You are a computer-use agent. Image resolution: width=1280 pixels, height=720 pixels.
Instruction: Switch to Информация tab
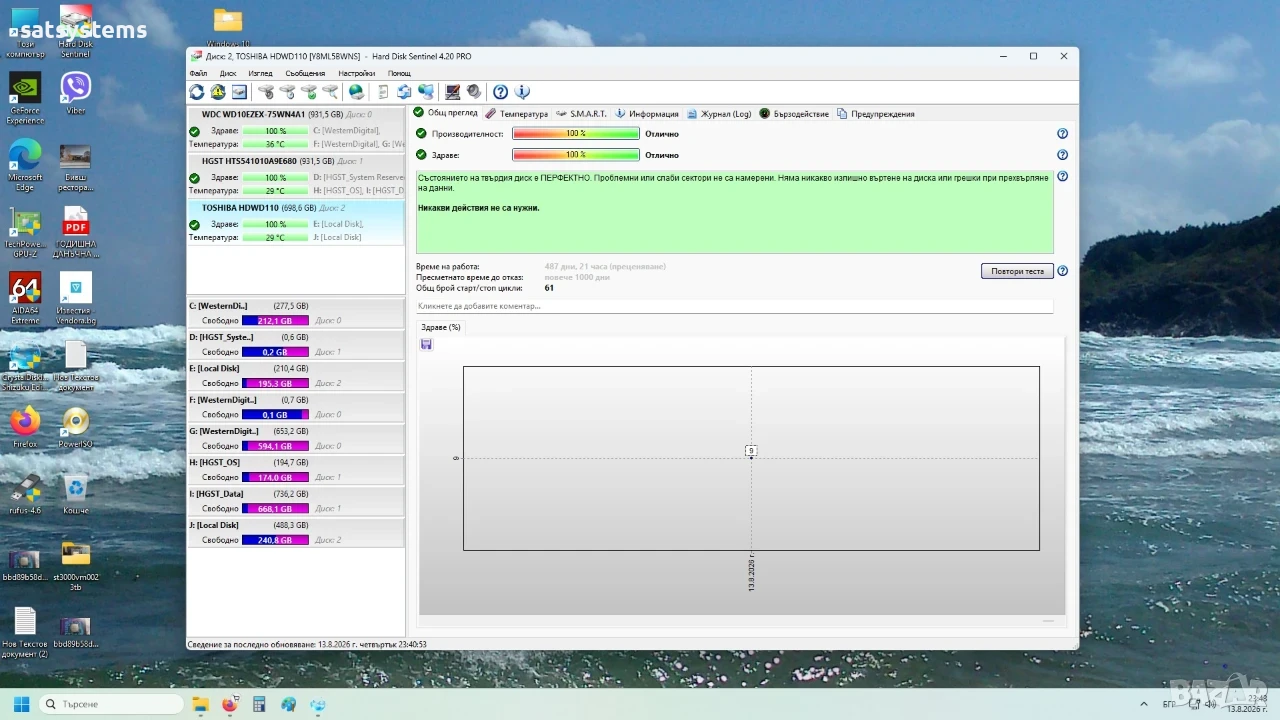(647, 114)
